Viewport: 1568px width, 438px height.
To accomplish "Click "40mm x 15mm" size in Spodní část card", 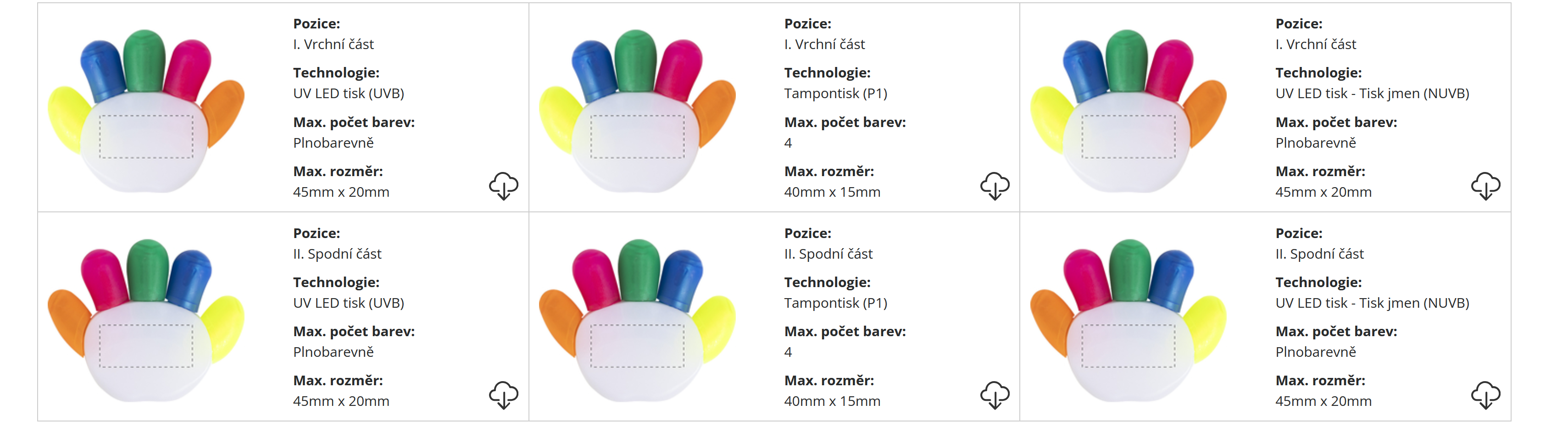I will (x=831, y=401).
